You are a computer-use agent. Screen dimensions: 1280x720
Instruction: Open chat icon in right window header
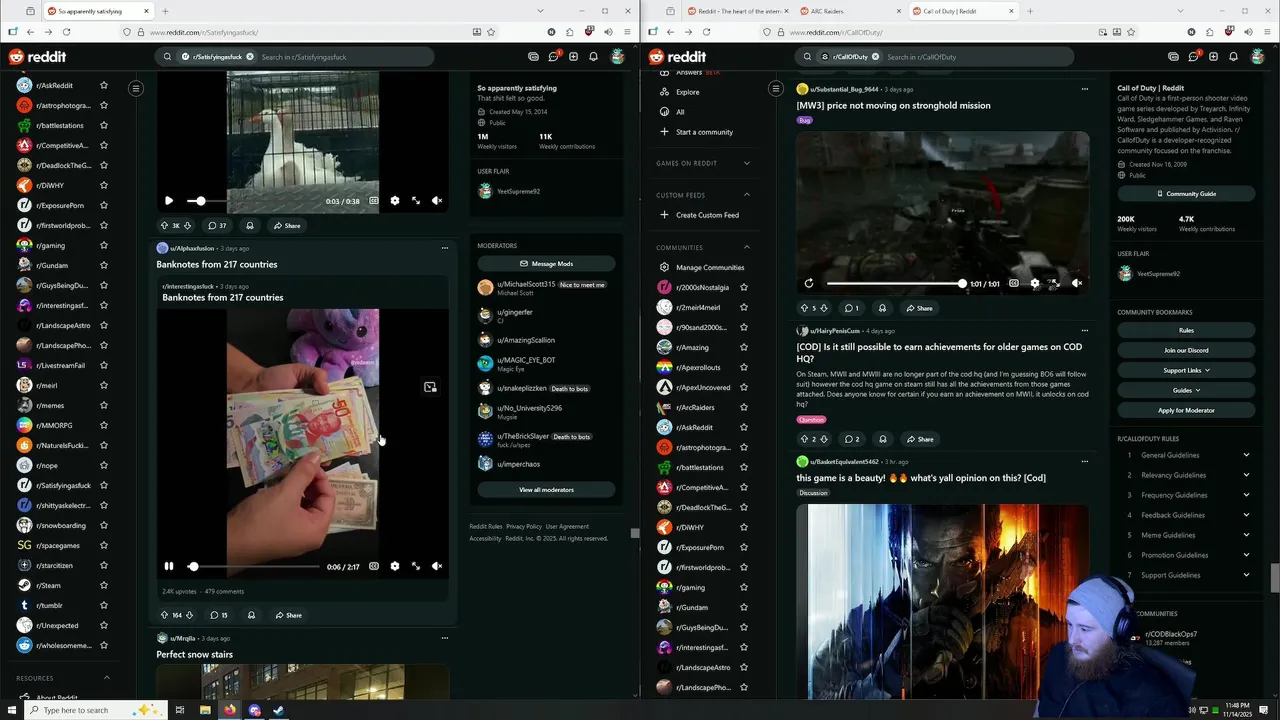(1193, 57)
